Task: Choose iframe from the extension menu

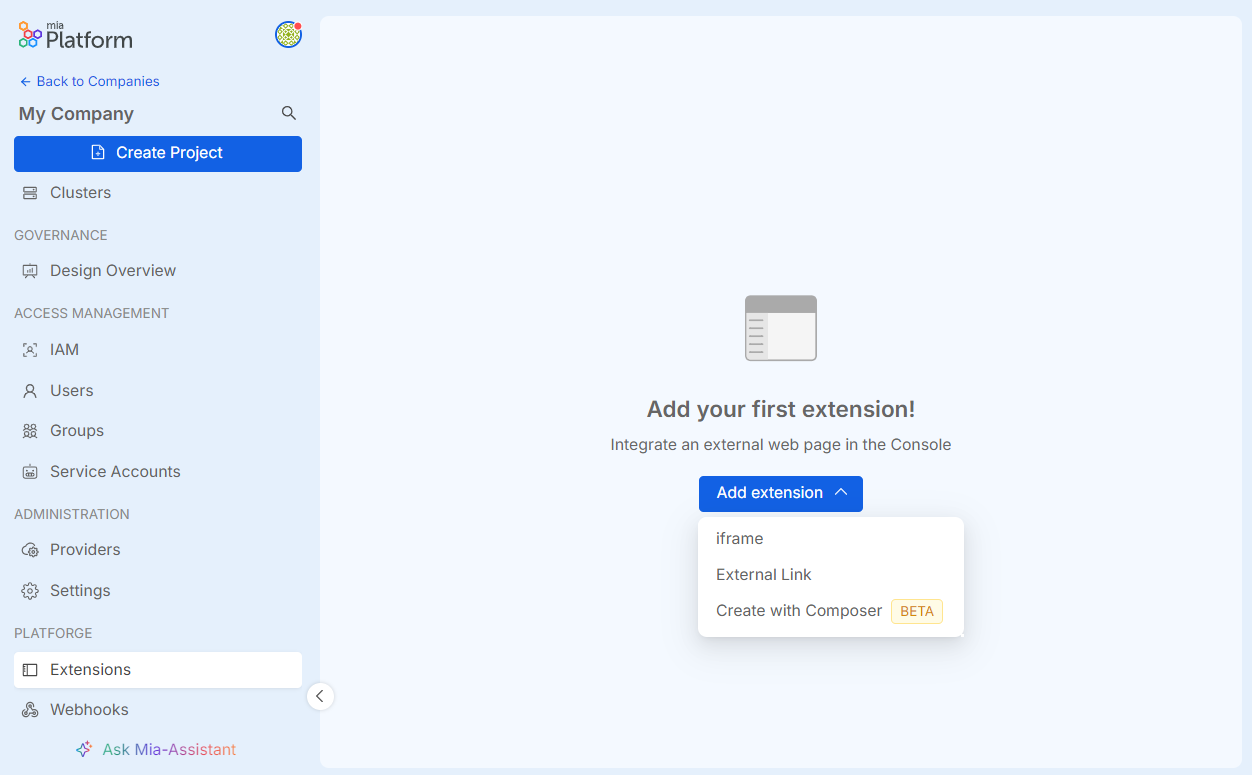Action: tap(739, 538)
